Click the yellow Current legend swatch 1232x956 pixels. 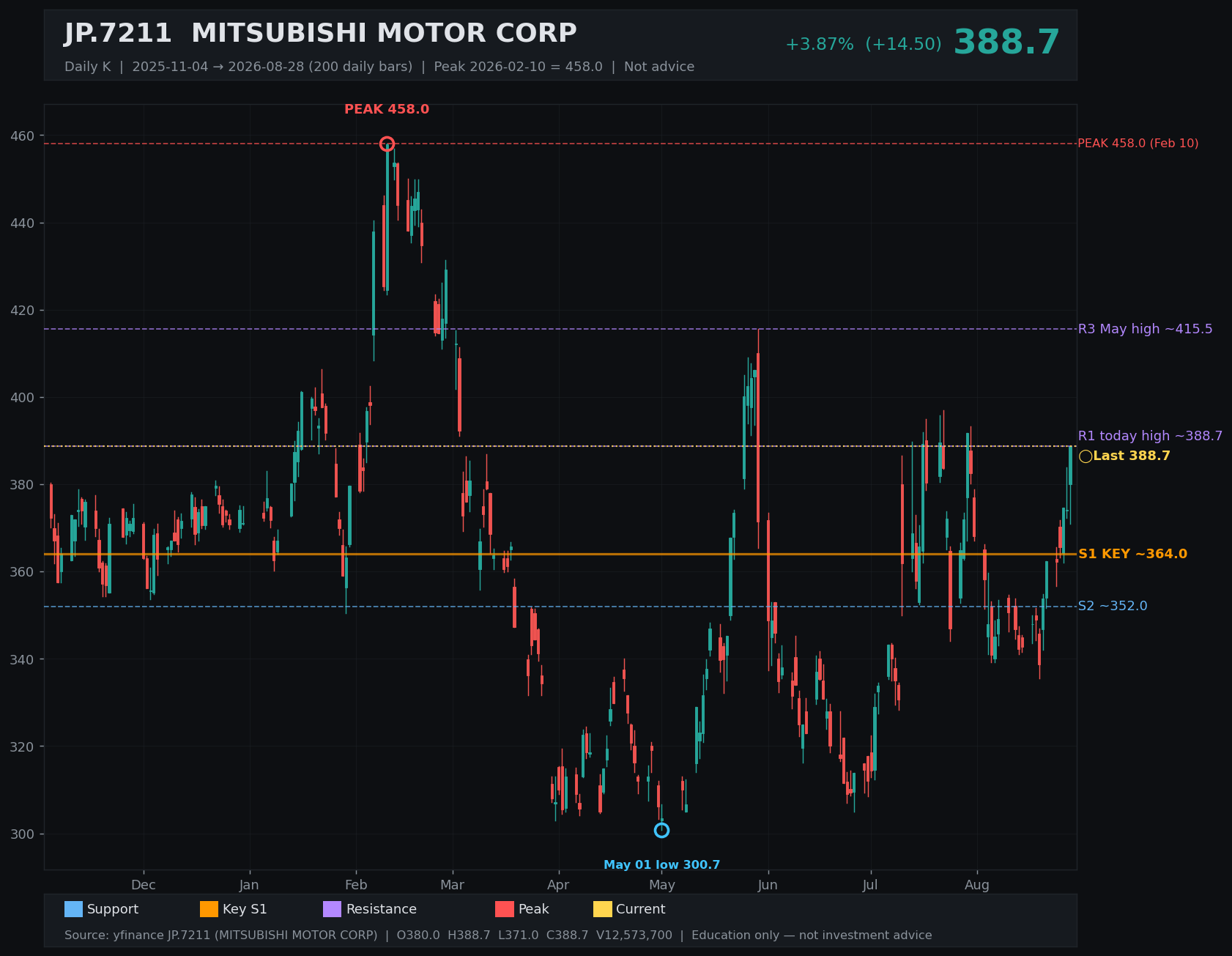tap(602, 909)
